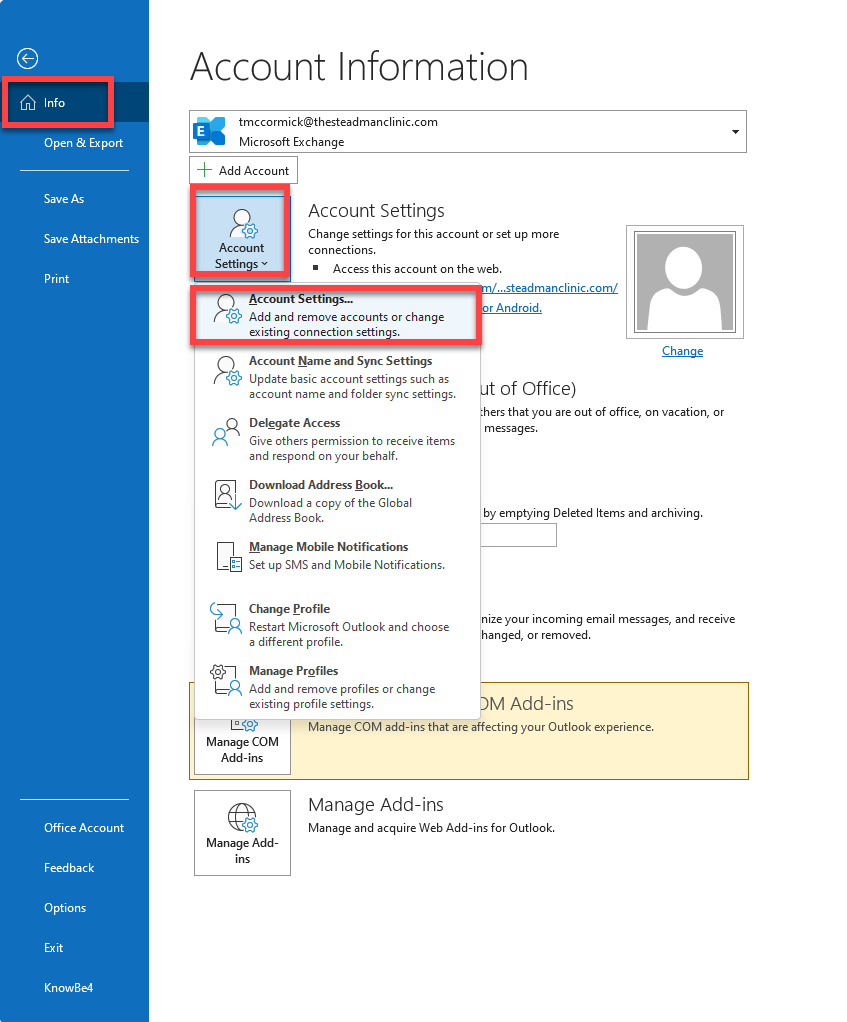Screen dimensions: 847x1022
Task: Click the Manage Add-ins globe icon
Action: tap(242, 817)
